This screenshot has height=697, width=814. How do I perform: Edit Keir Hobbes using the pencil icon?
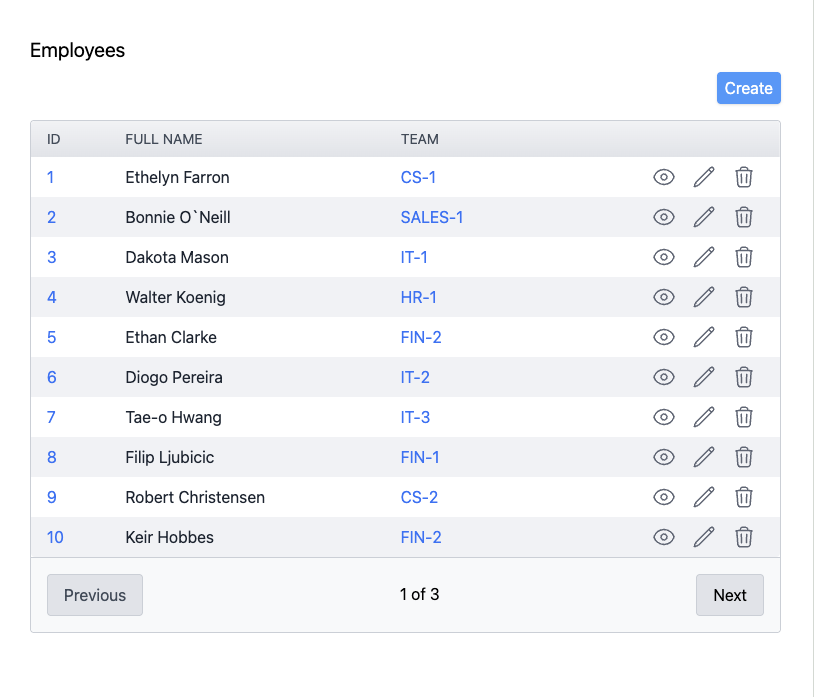tap(704, 537)
